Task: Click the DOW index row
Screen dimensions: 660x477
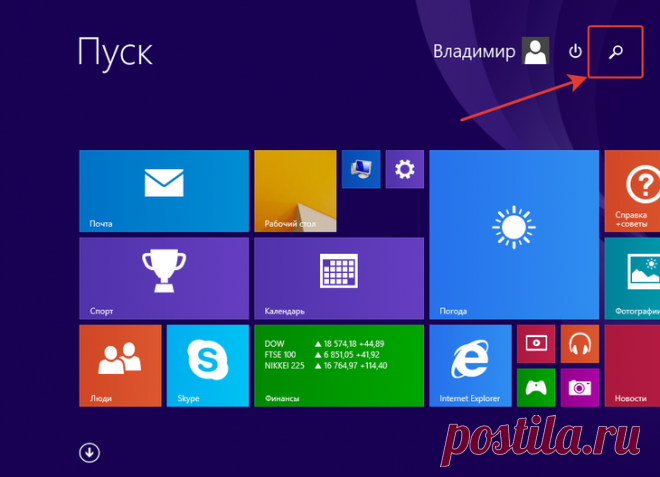Action: (325, 344)
